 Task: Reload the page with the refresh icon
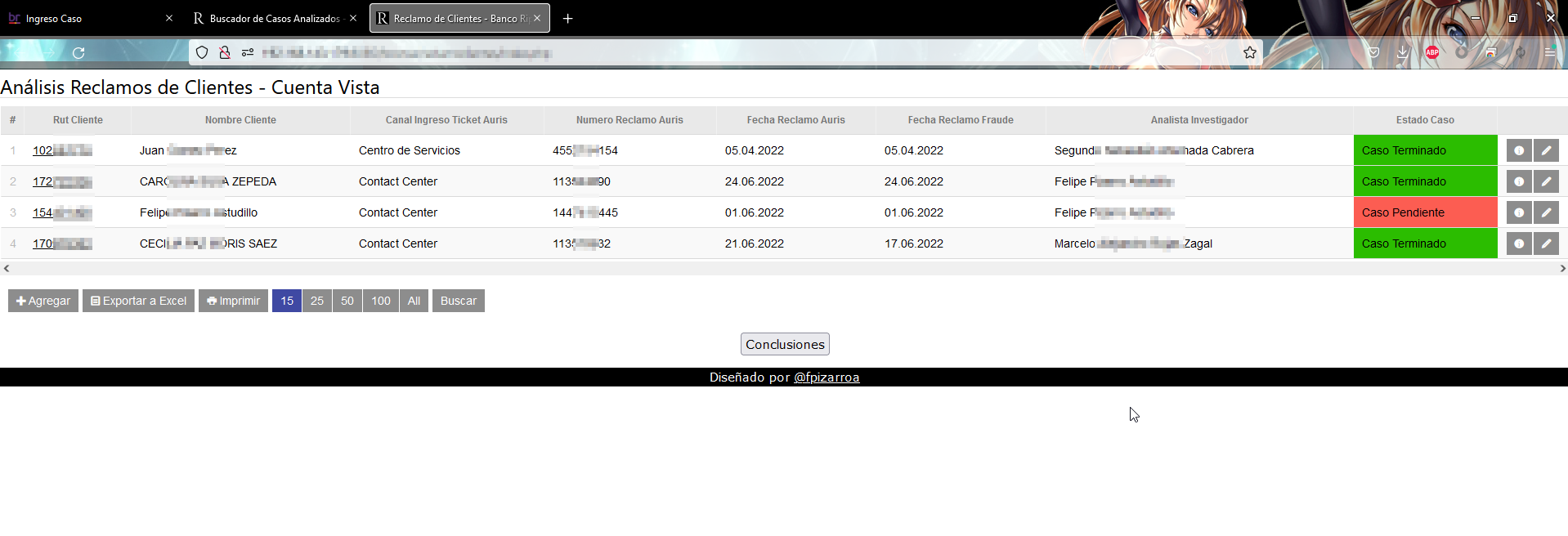click(x=78, y=53)
